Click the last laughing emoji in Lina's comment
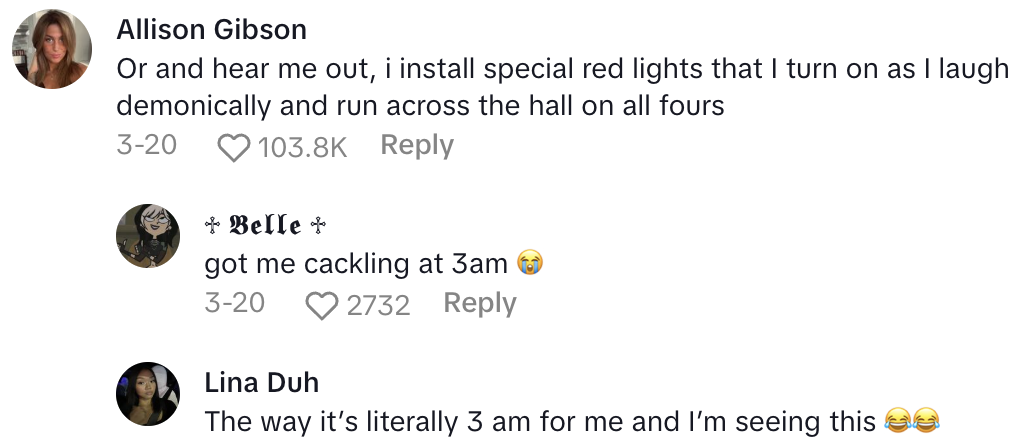Screen dimensions: 1026x448 coord(928,421)
